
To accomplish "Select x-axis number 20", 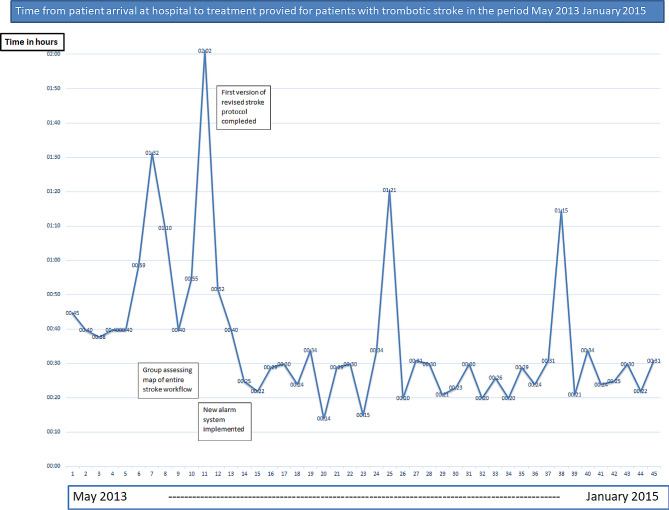I will [323, 474].
